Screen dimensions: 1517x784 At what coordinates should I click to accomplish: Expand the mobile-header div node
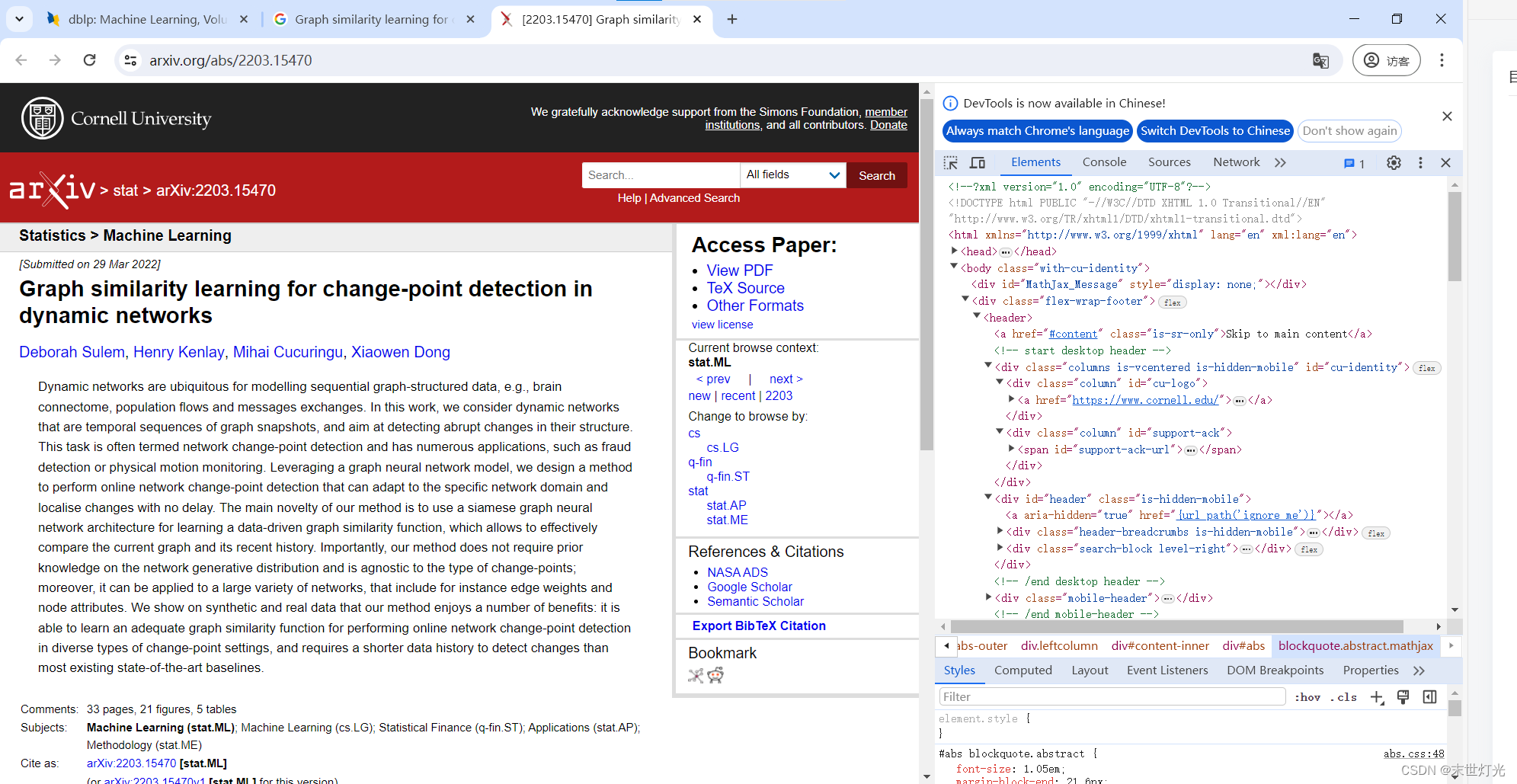coord(988,597)
